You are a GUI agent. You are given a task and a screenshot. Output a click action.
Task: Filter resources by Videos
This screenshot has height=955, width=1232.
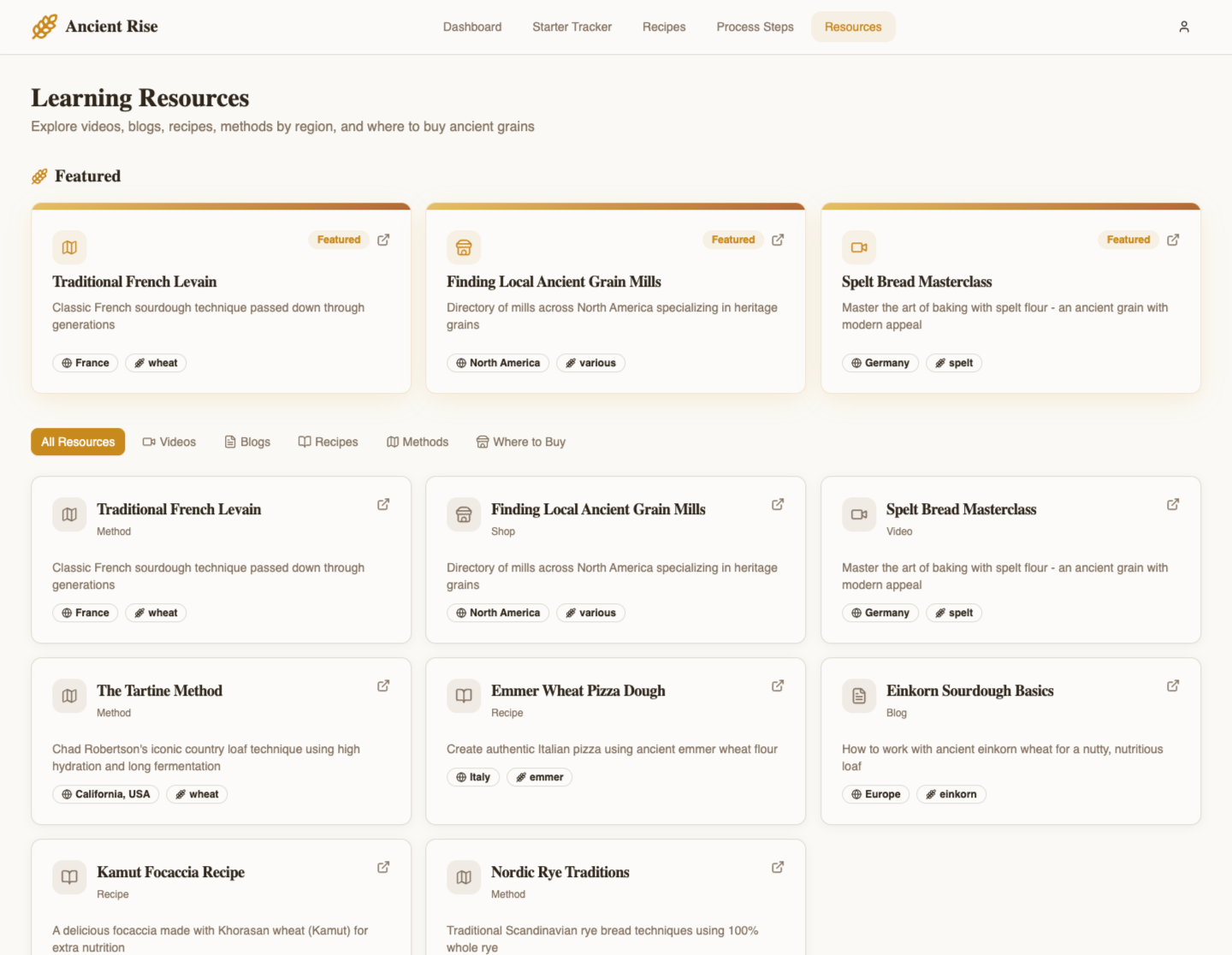pyautogui.click(x=169, y=442)
